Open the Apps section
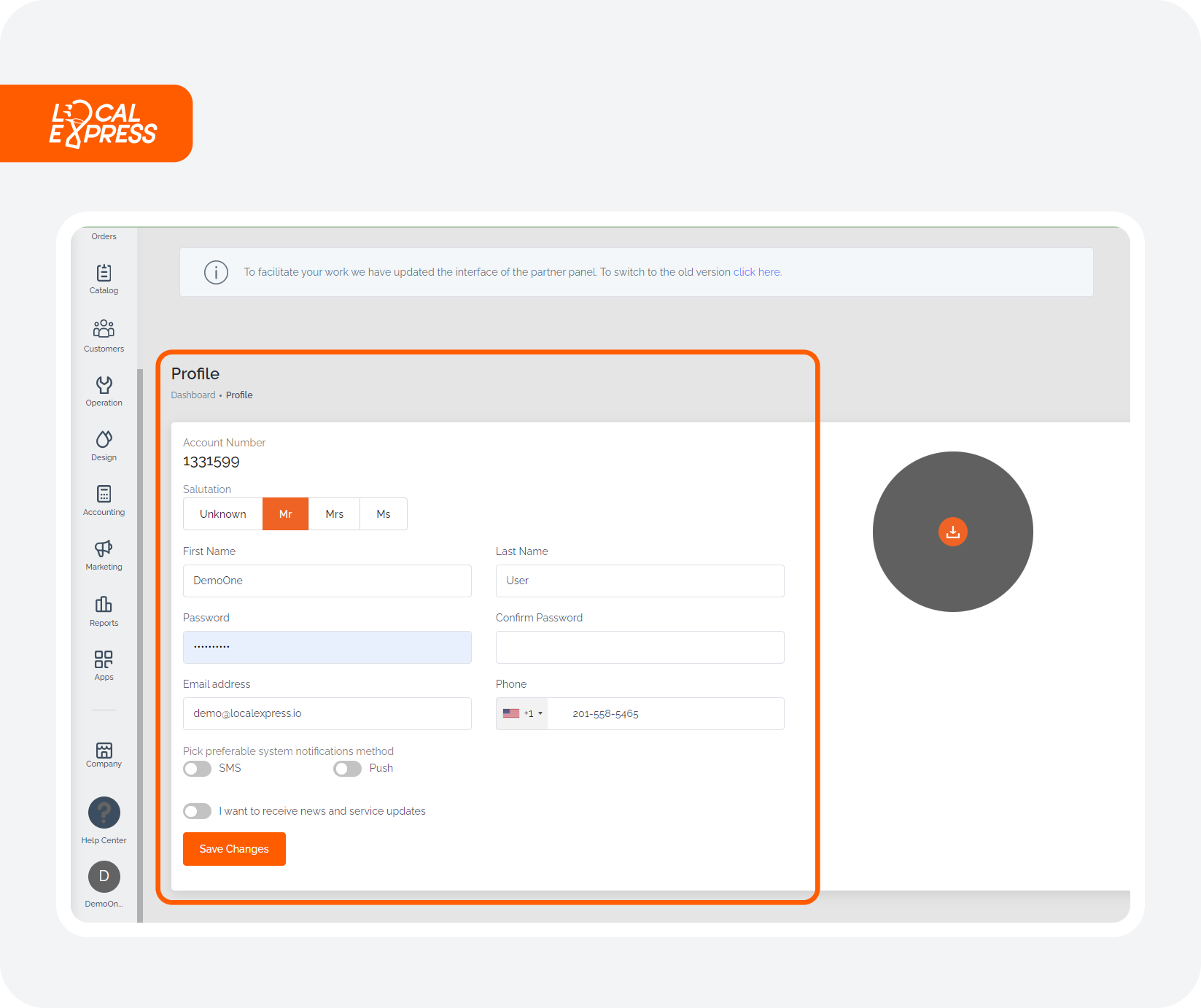This screenshot has height=1008, width=1201. tap(104, 664)
